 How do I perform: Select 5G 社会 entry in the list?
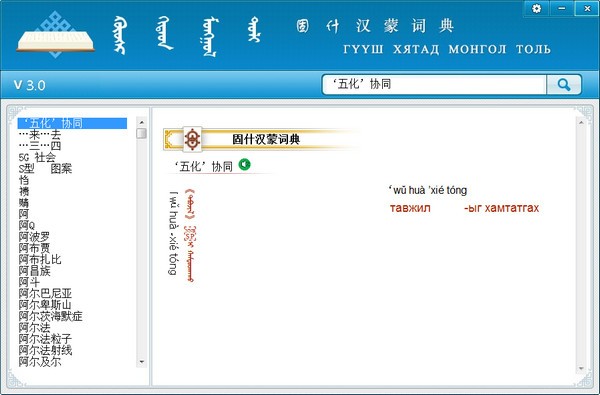point(37,157)
